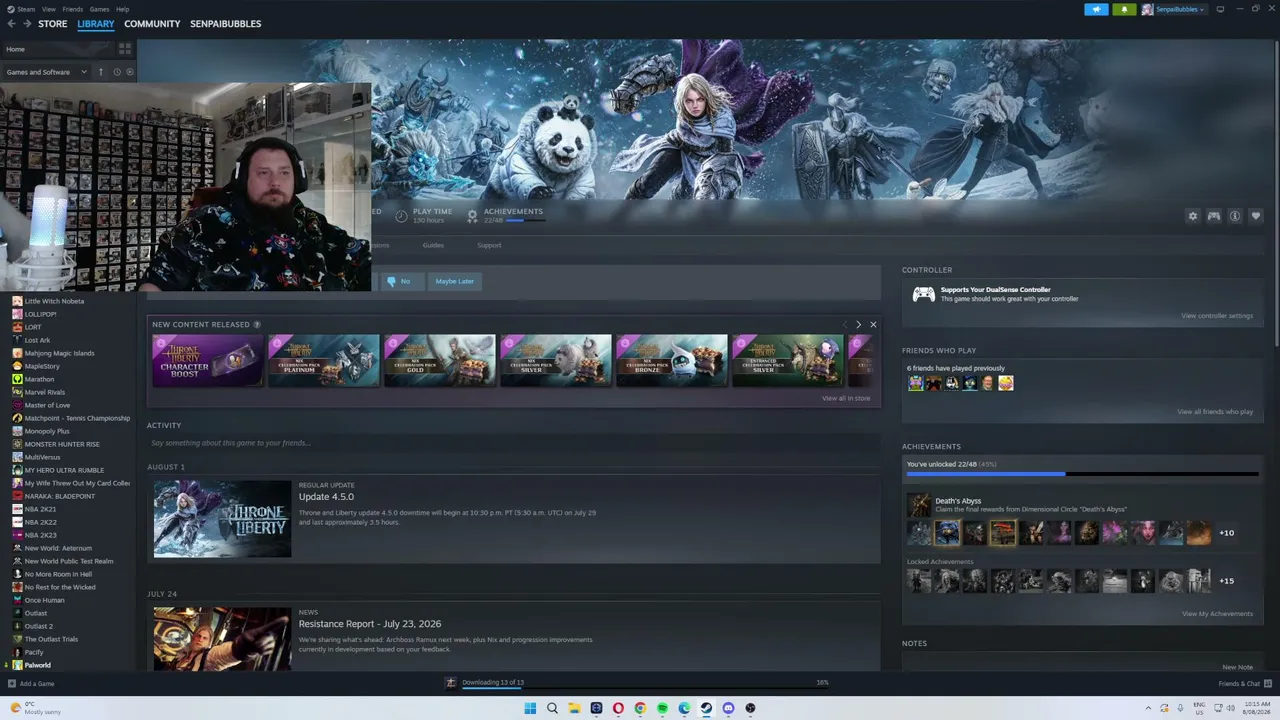Open the New Content Released help icon
The width and height of the screenshot is (1280, 720).
click(257, 324)
